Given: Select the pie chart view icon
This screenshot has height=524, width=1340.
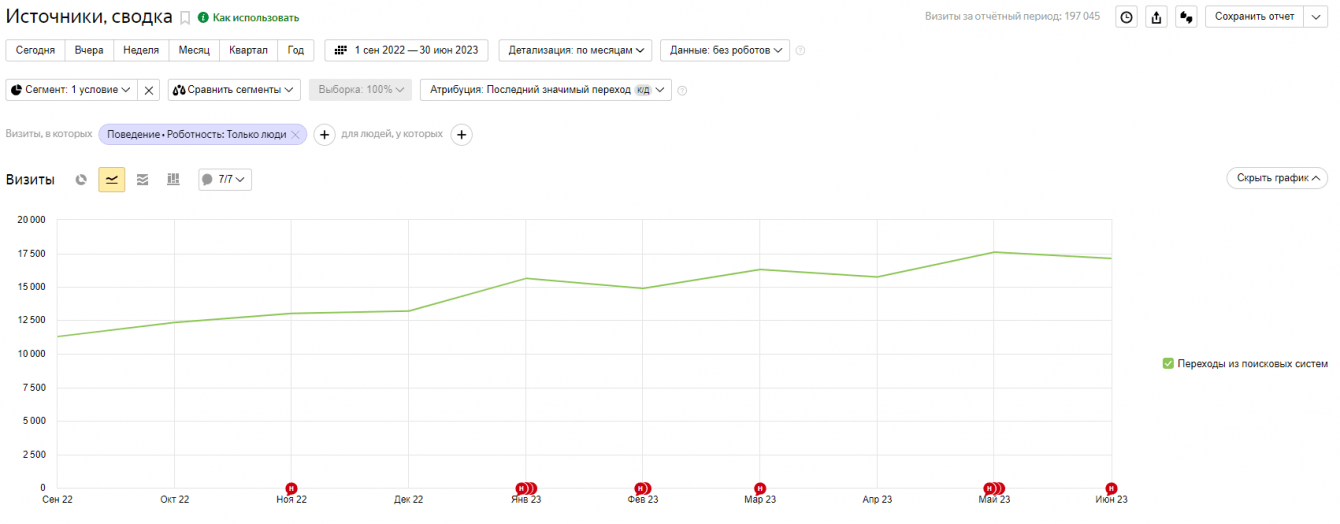Looking at the screenshot, I should coord(82,180).
